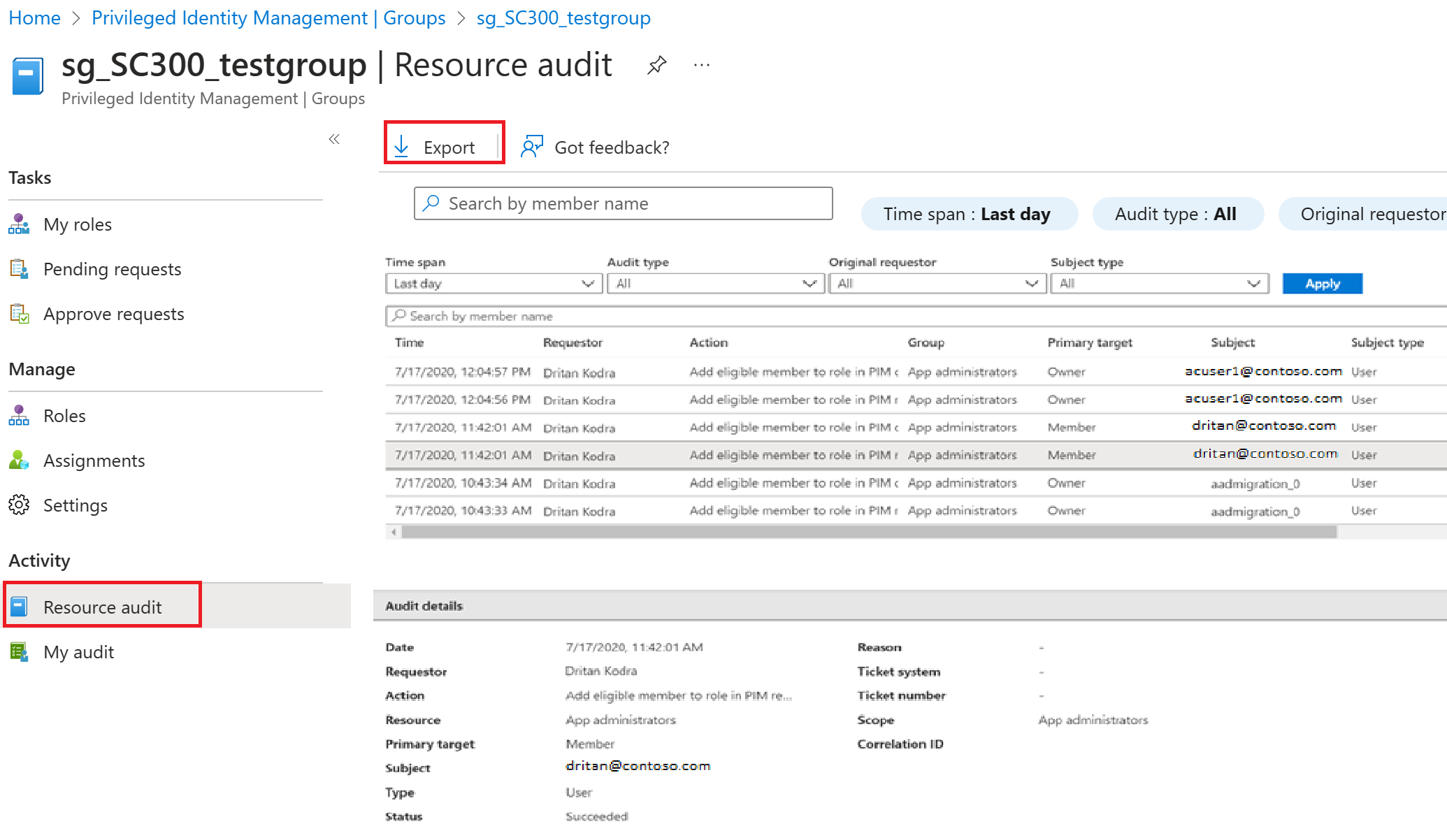The image size is (1447, 840).
Task: Collapse the left navigation pane
Action: pyautogui.click(x=333, y=139)
